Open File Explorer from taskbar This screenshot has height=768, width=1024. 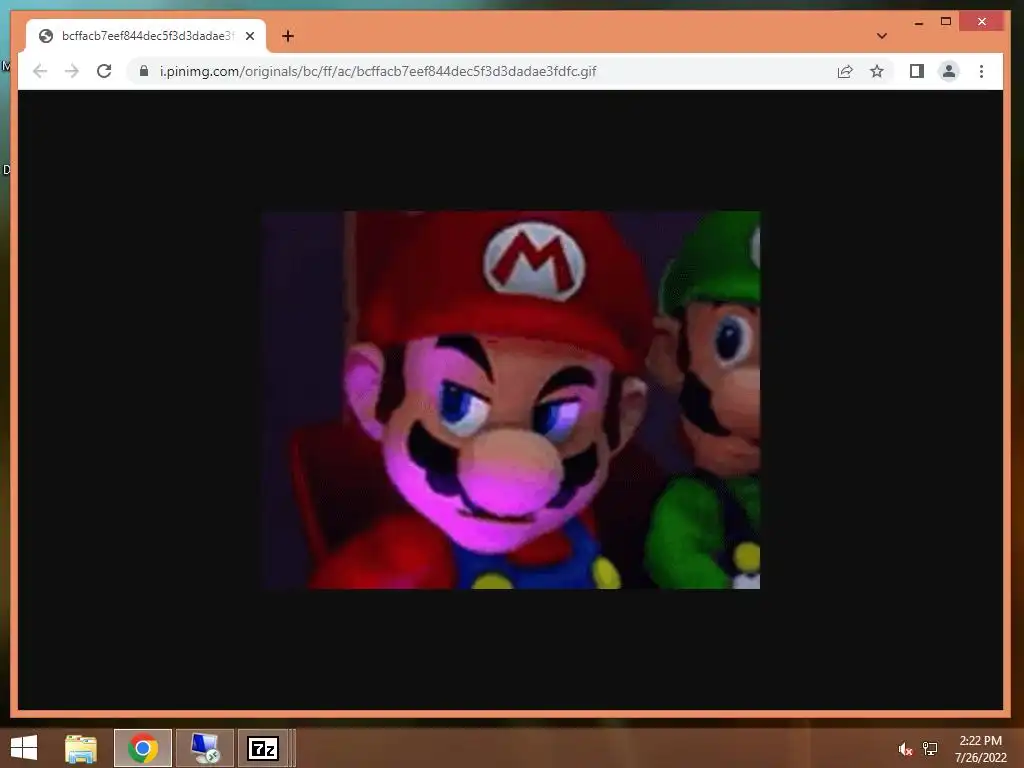coord(81,748)
